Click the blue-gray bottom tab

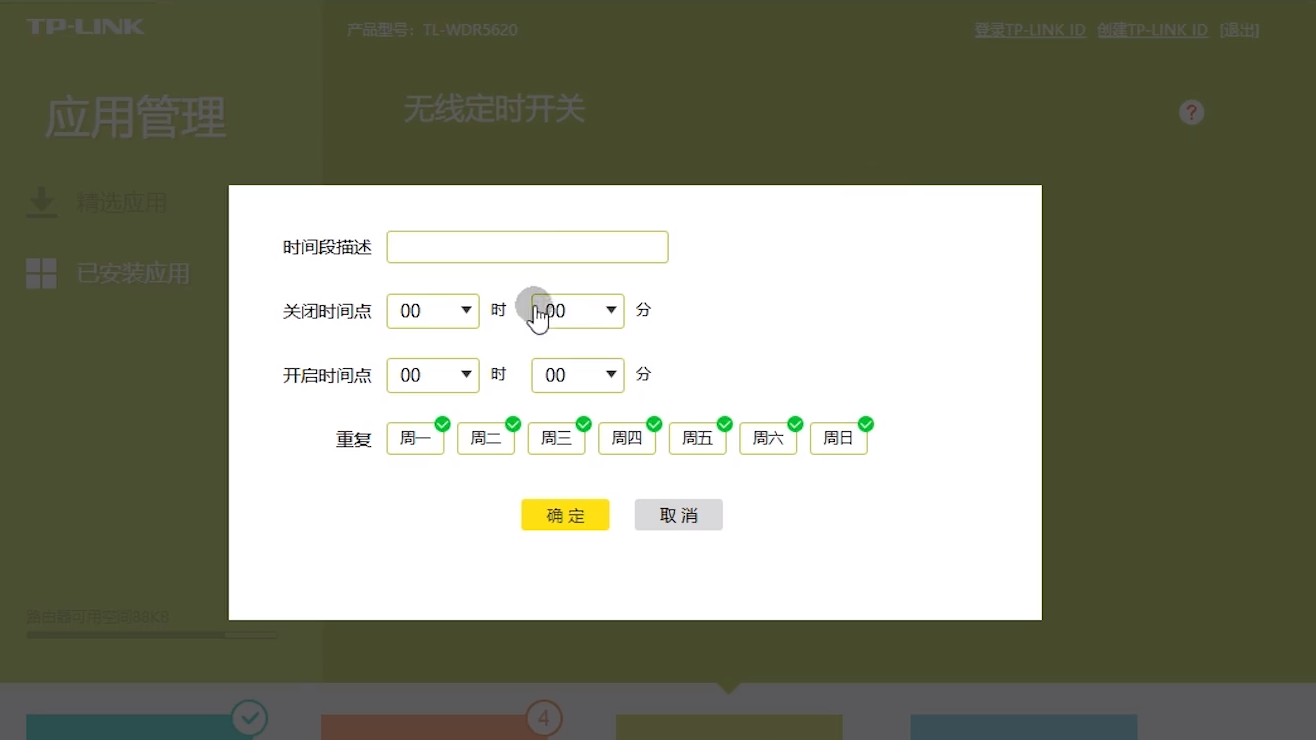pyautogui.click(x=1024, y=727)
